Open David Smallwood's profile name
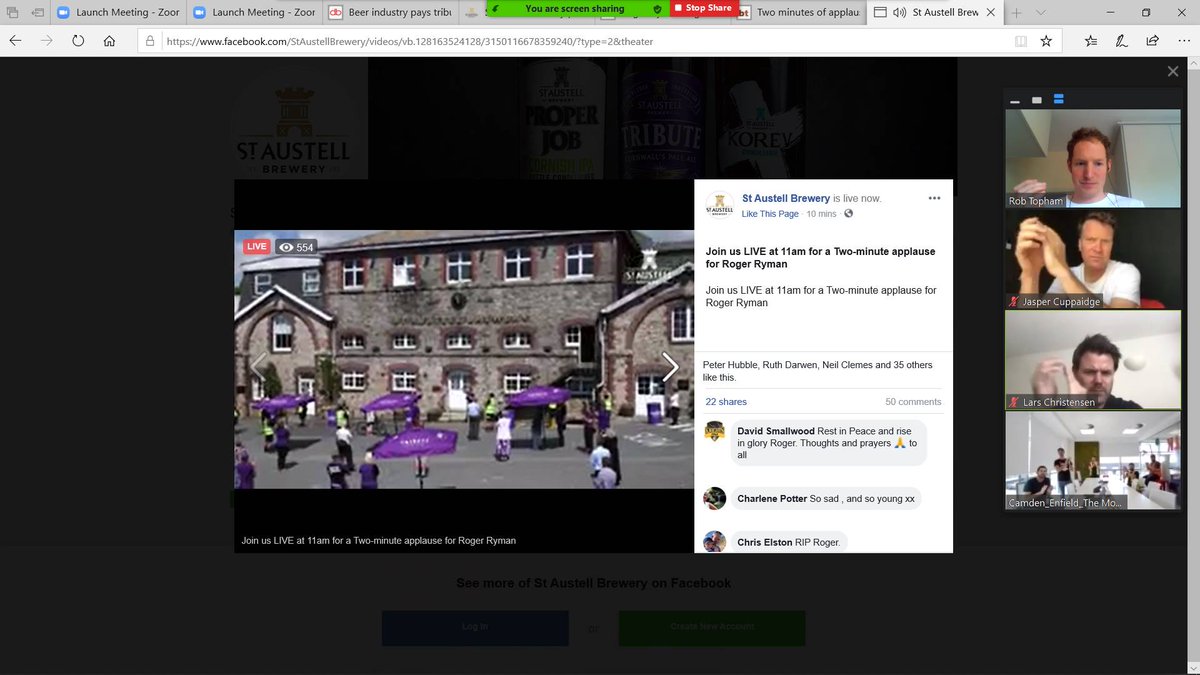This screenshot has width=1200, height=675. [776, 431]
